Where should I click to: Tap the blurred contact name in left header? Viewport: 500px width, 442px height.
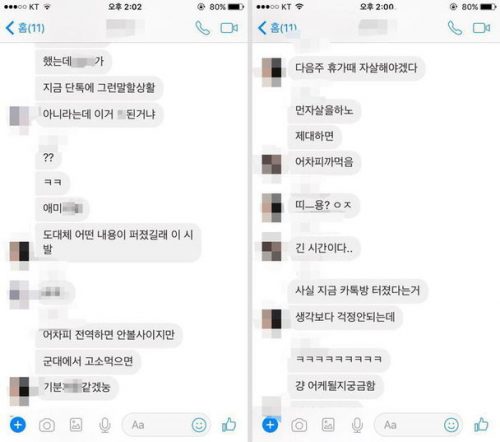[122, 27]
